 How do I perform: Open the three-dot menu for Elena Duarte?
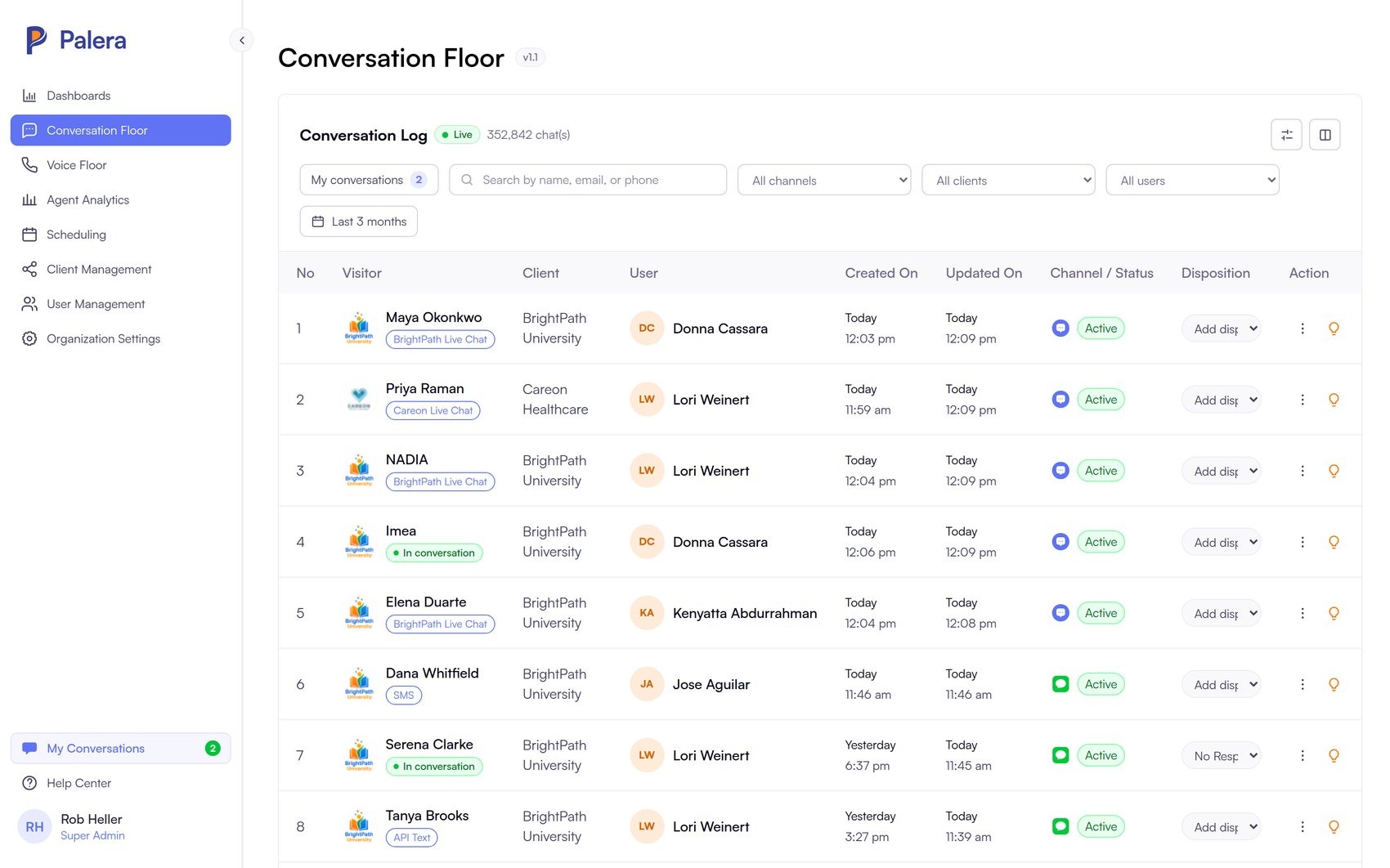point(1303,613)
